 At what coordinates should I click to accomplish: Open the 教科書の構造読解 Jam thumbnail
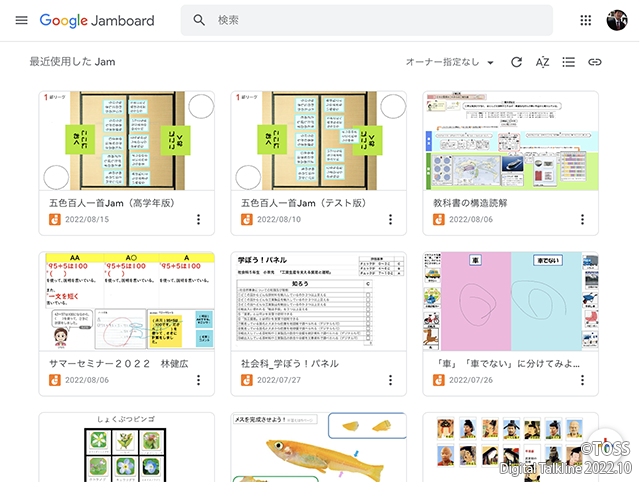coord(510,141)
